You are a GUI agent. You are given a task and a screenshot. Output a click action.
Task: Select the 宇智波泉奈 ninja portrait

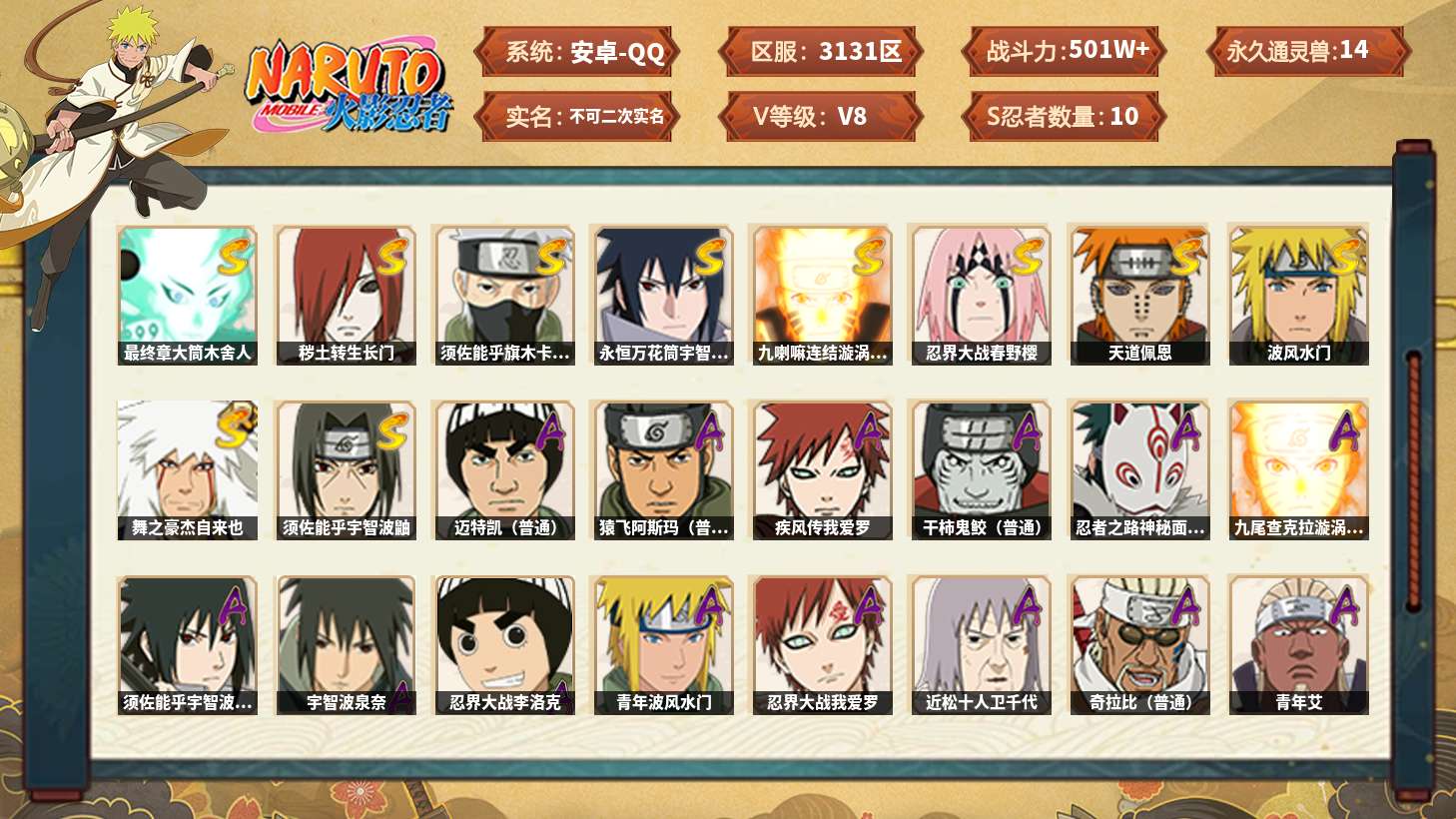coord(346,645)
